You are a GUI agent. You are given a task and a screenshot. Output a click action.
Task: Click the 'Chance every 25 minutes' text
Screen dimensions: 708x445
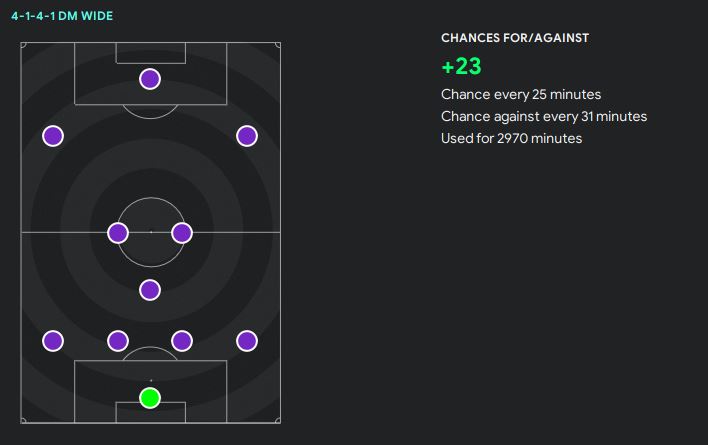click(521, 94)
